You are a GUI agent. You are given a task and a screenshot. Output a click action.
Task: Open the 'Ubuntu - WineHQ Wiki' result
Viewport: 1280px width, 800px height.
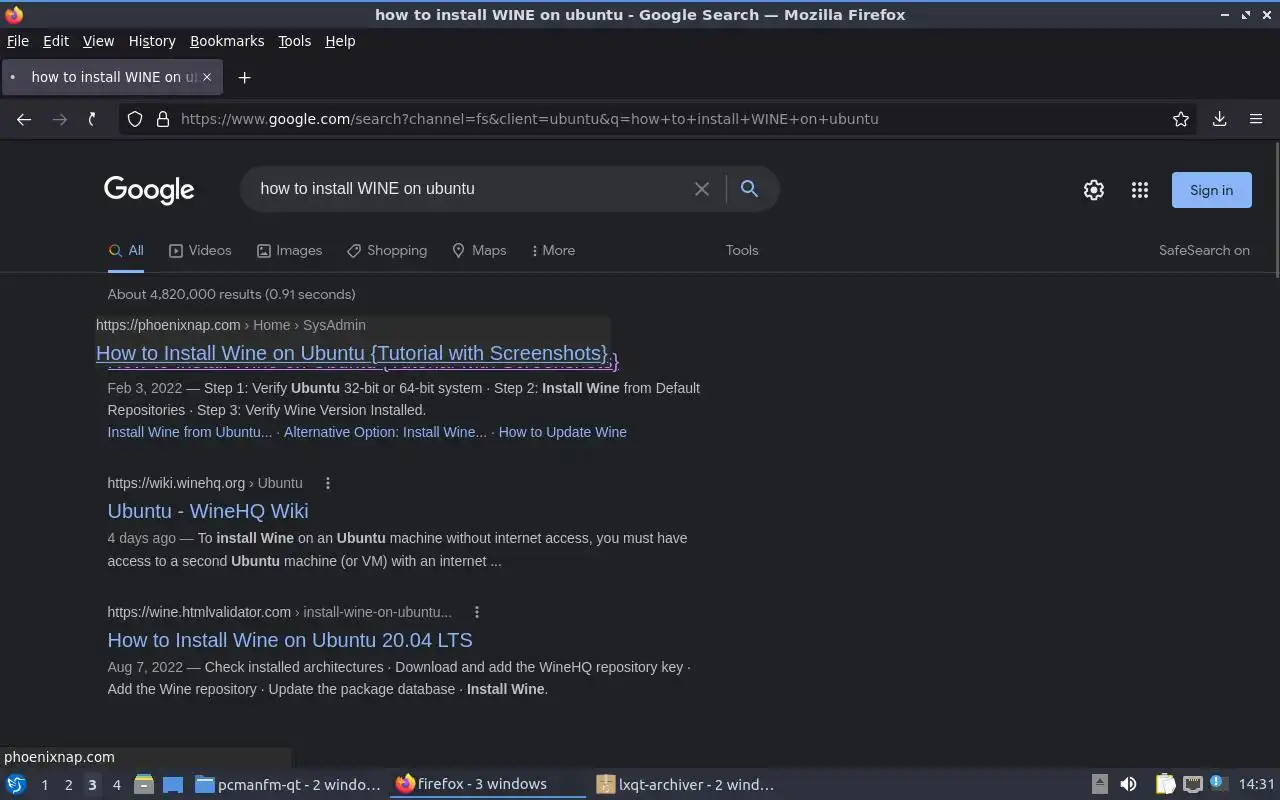(x=208, y=511)
